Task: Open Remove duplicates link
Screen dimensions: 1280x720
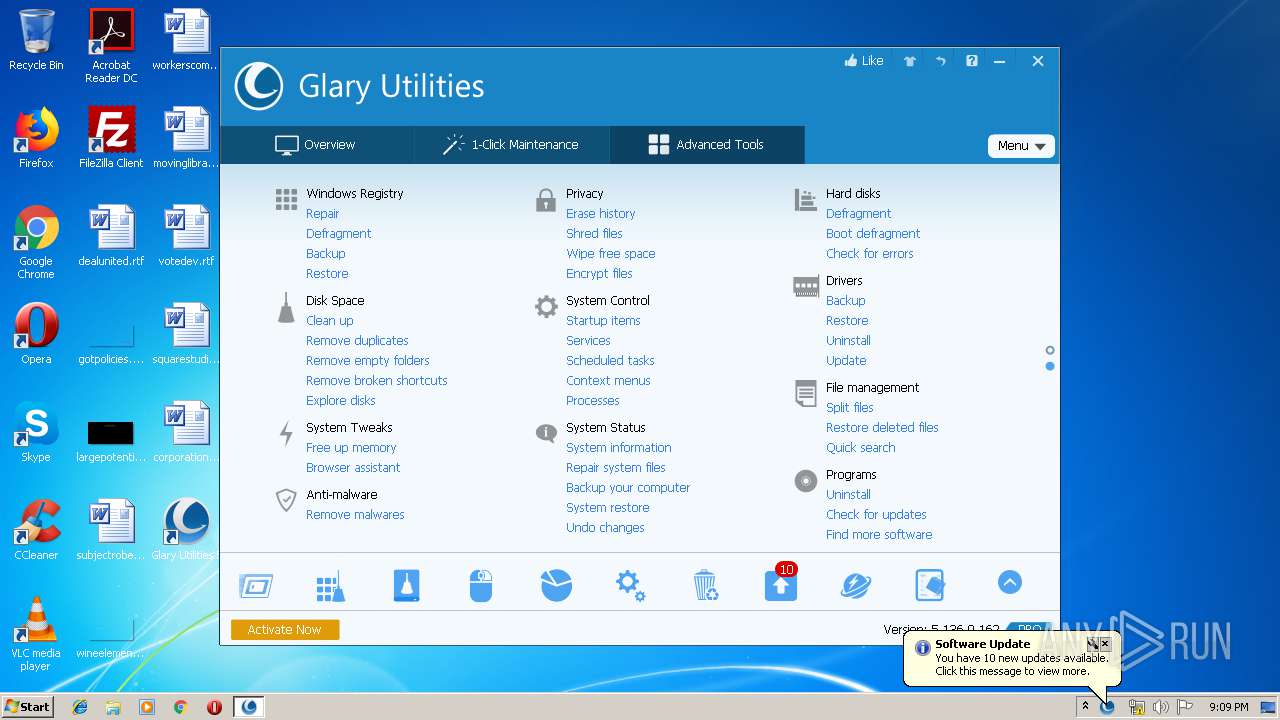Action: click(x=357, y=341)
